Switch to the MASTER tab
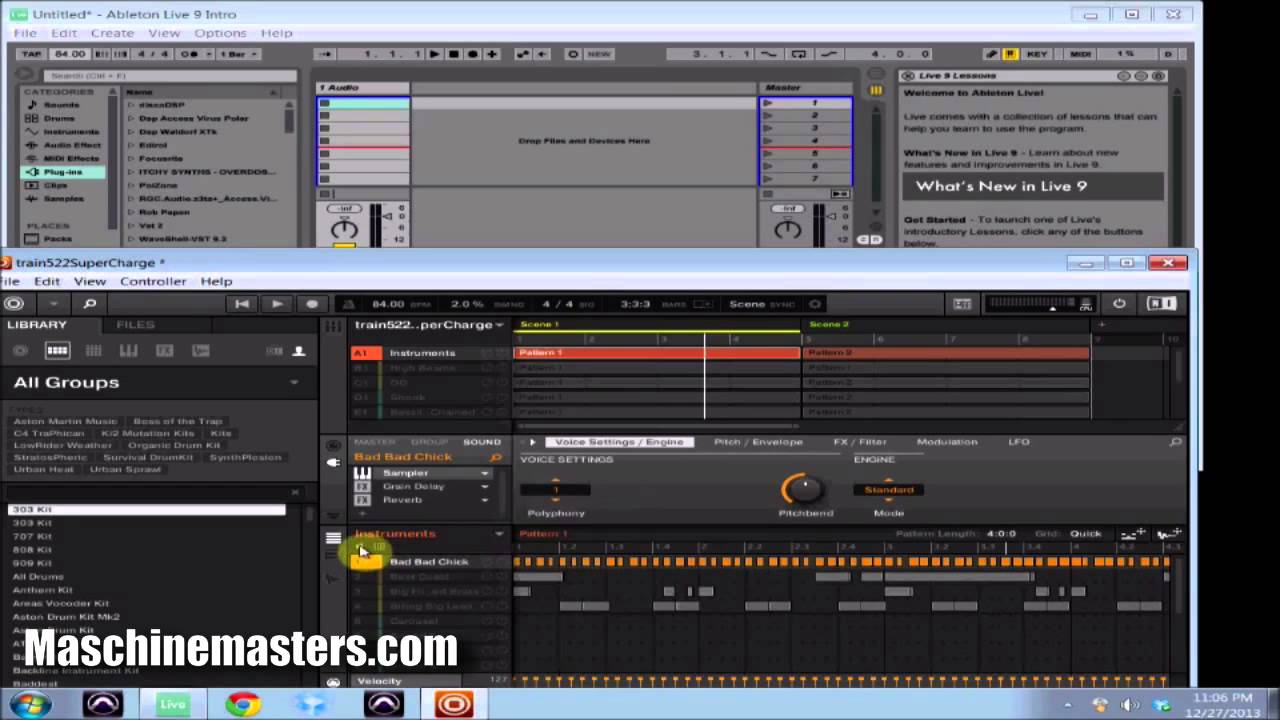Image resolution: width=1280 pixels, height=720 pixels. click(x=375, y=442)
